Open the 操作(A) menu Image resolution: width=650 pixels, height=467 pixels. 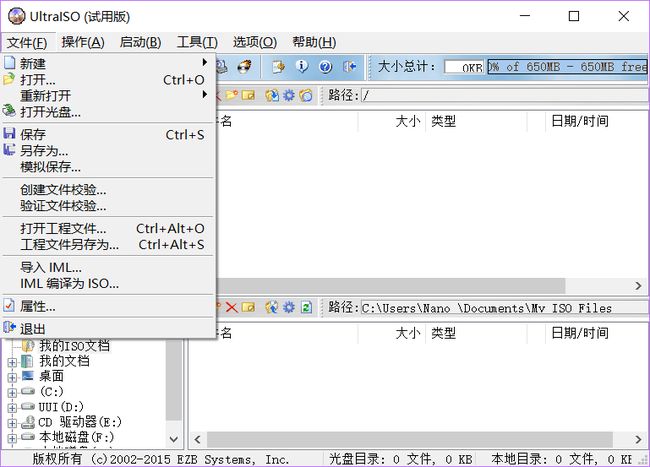[83, 42]
